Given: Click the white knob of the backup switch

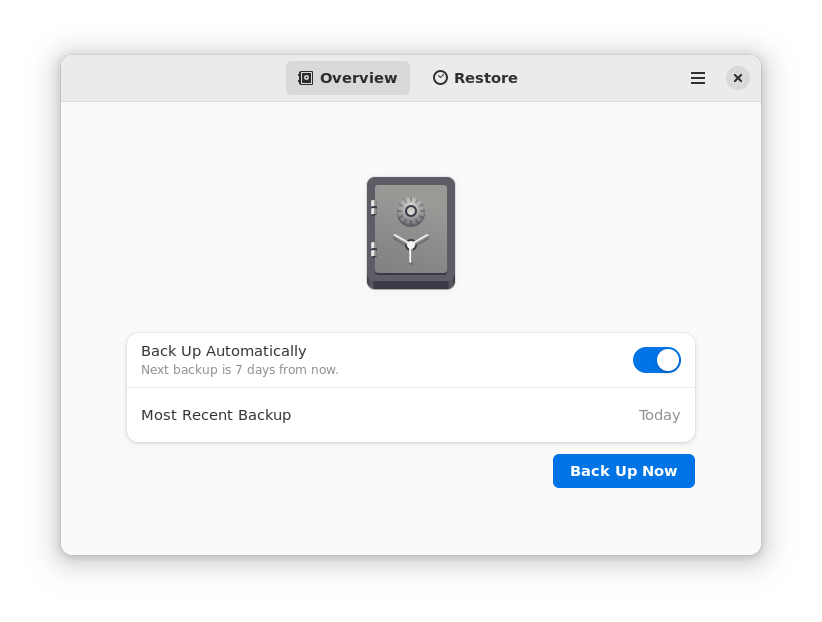Looking at the screenshot, I should click(668, 360).
